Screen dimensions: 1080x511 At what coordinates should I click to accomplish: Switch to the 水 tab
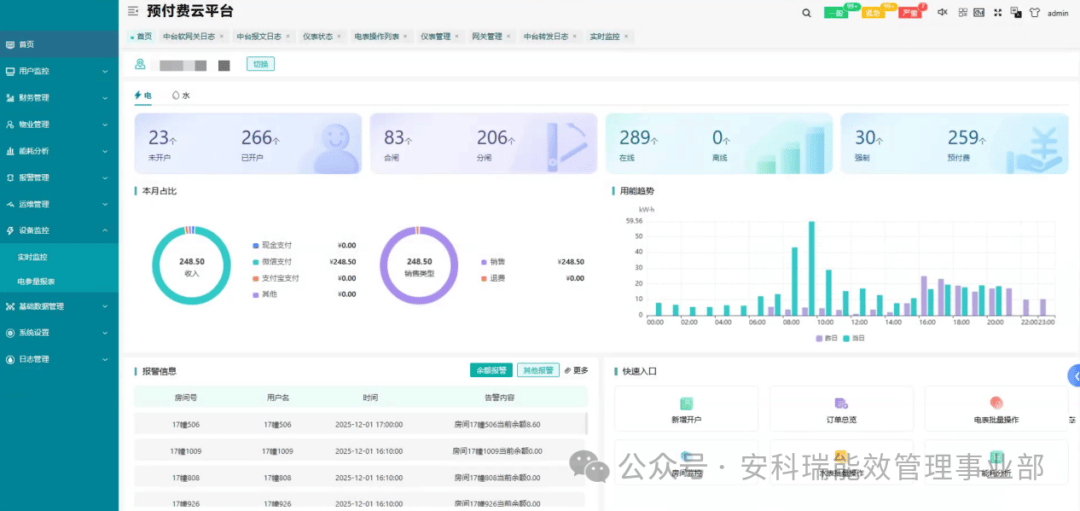(x=181, y=96)
